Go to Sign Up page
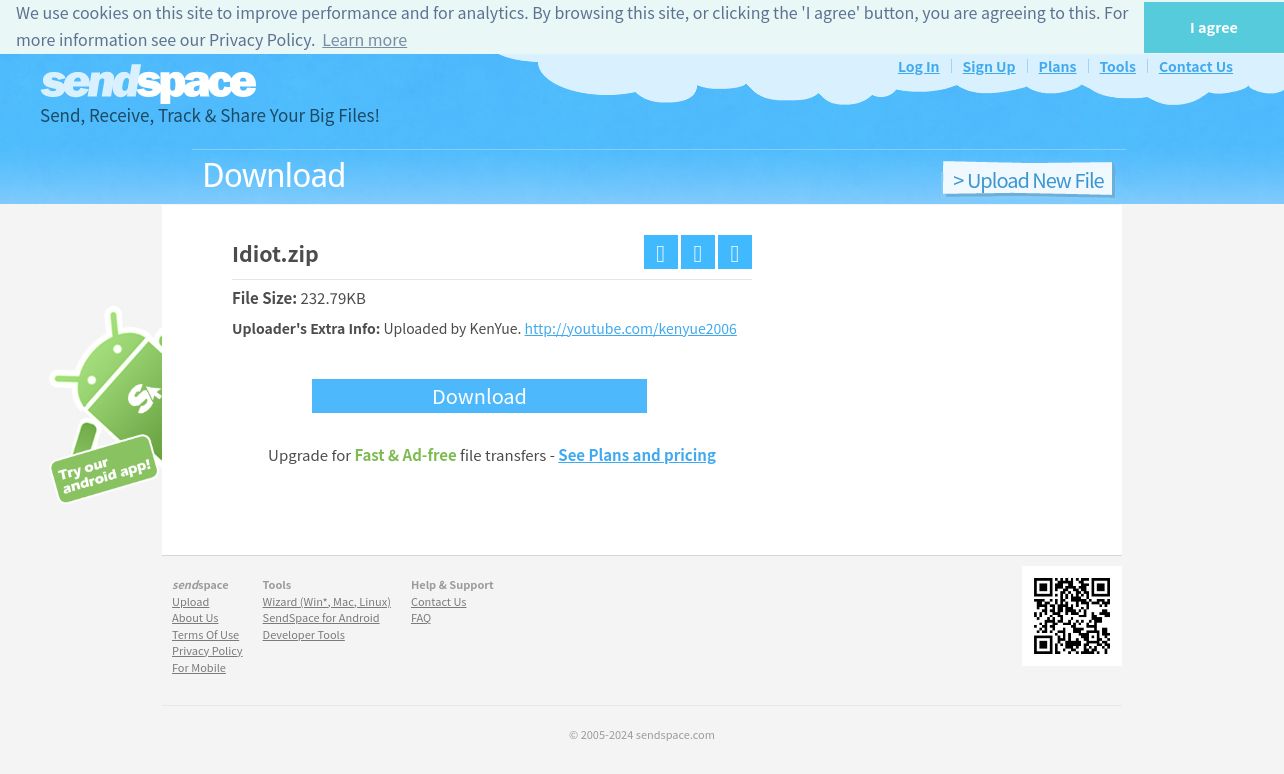The height and width of the screenshot is (774, 1284). click(989, 66)
